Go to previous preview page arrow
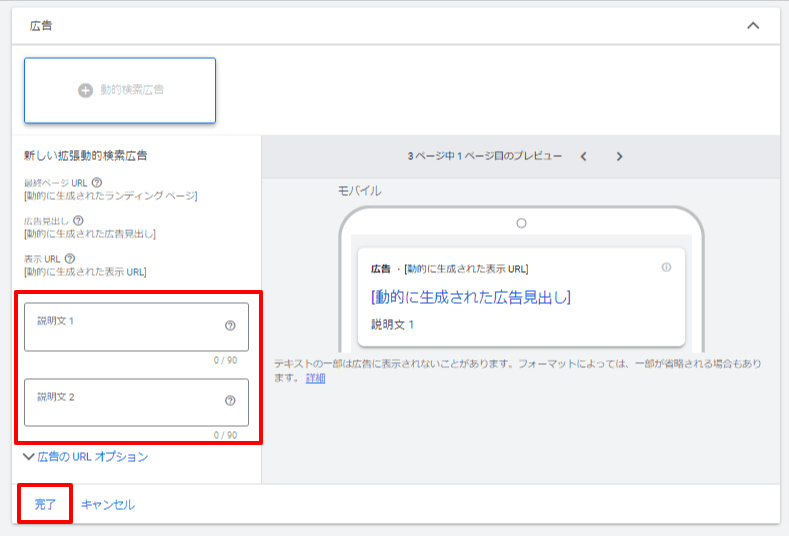 [584, 157]
